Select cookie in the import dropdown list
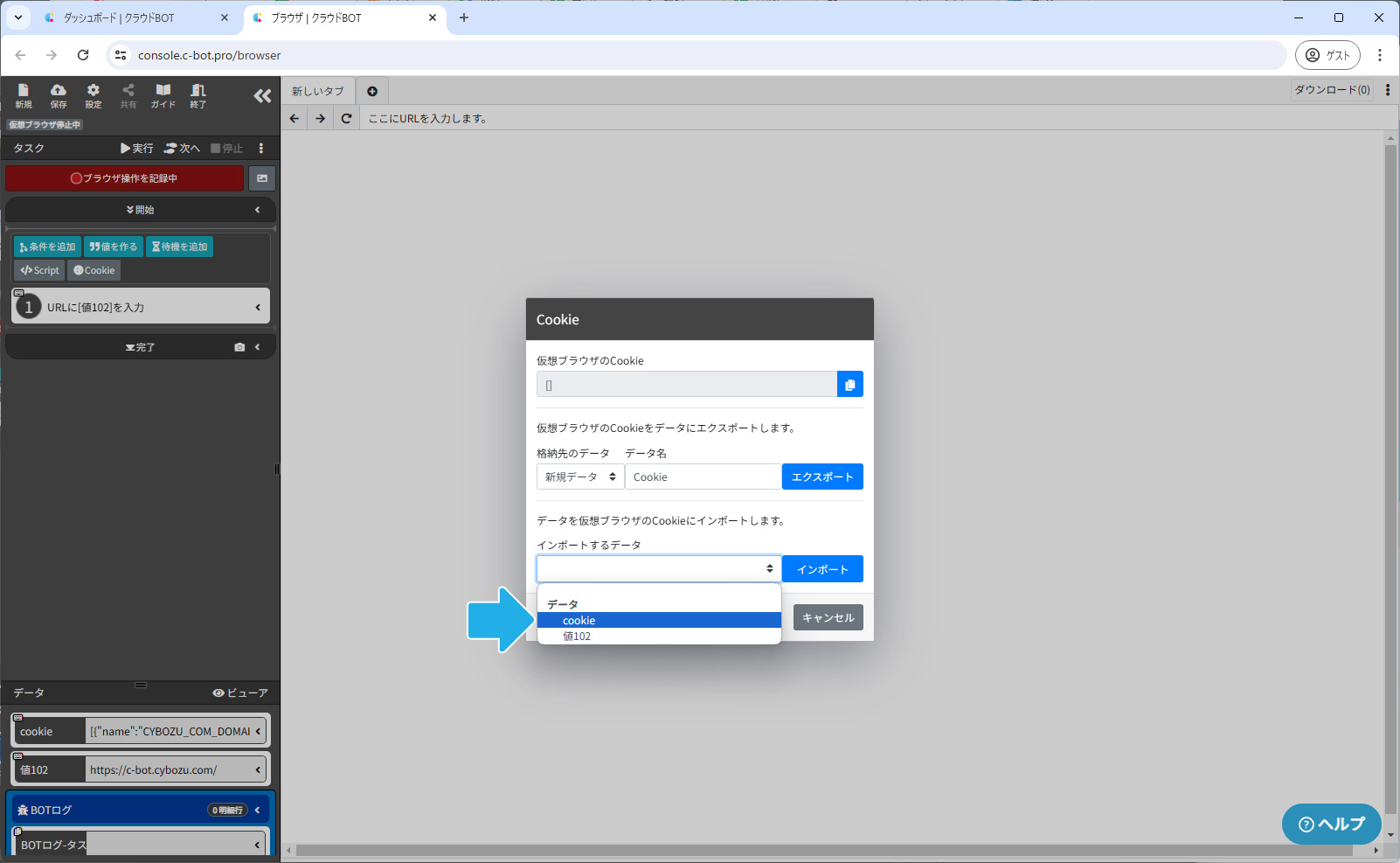 659,620
